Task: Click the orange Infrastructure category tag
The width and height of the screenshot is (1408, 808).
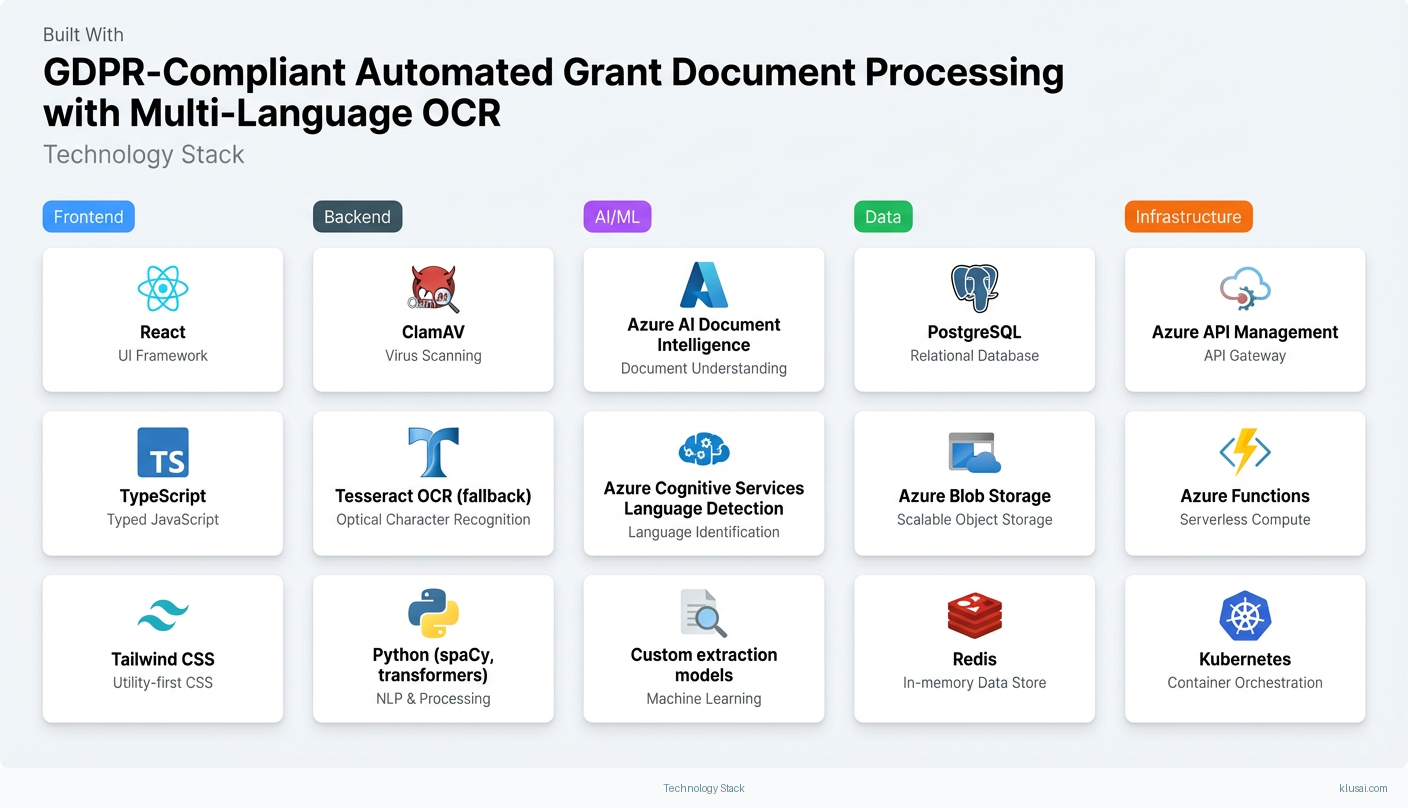Action: (x=1188, y=217)
